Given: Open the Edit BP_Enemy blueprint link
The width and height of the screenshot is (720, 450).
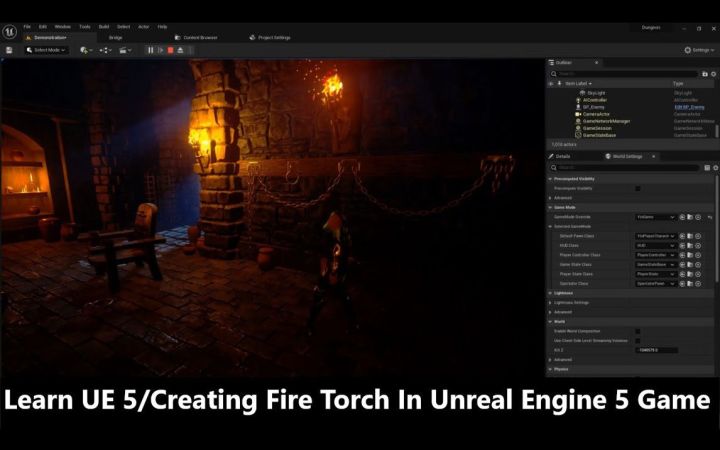Looking at the screenshot, I should click(x=689, y=107).
